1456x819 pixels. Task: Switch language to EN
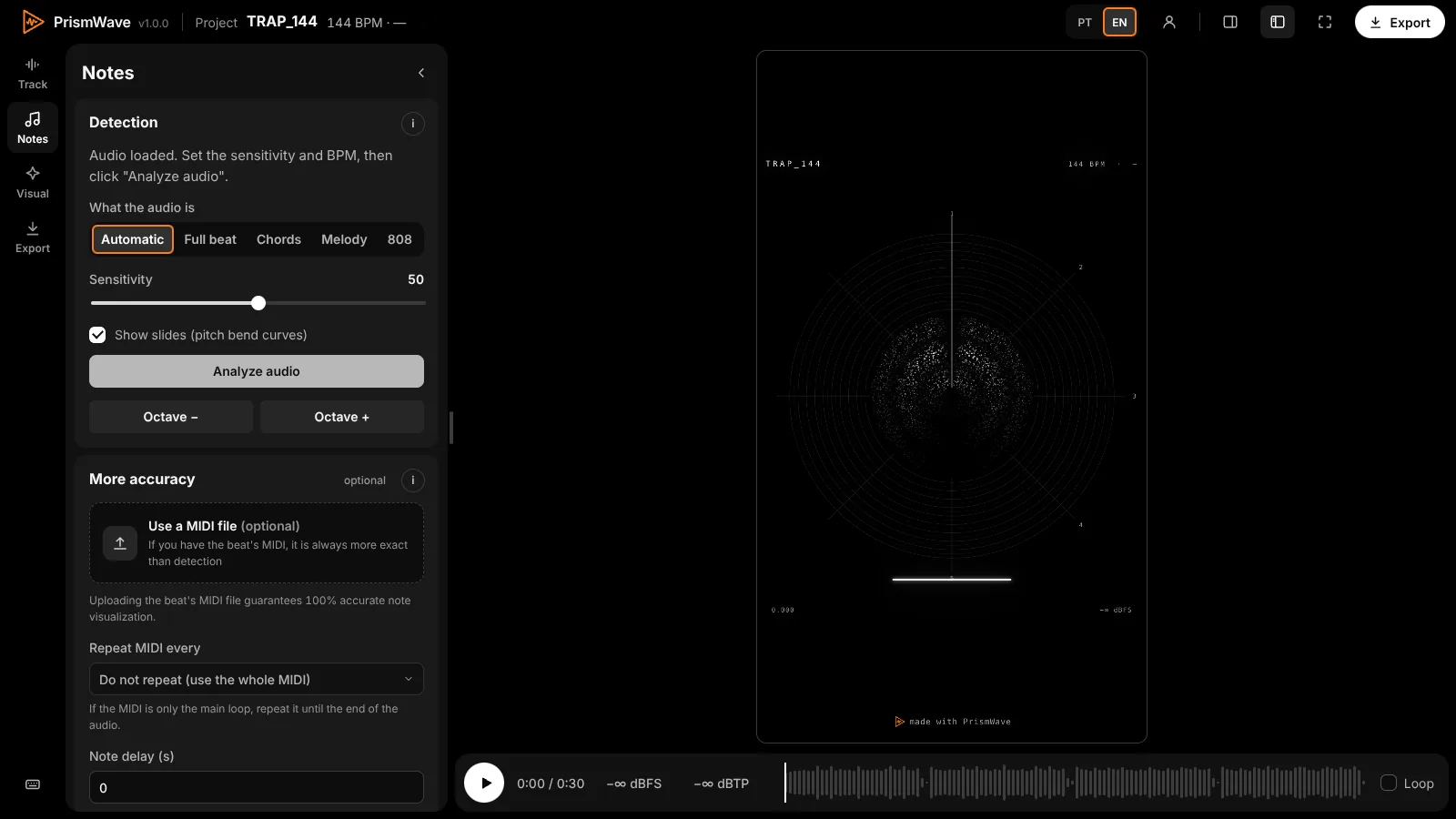click(x=1119, y=22)
